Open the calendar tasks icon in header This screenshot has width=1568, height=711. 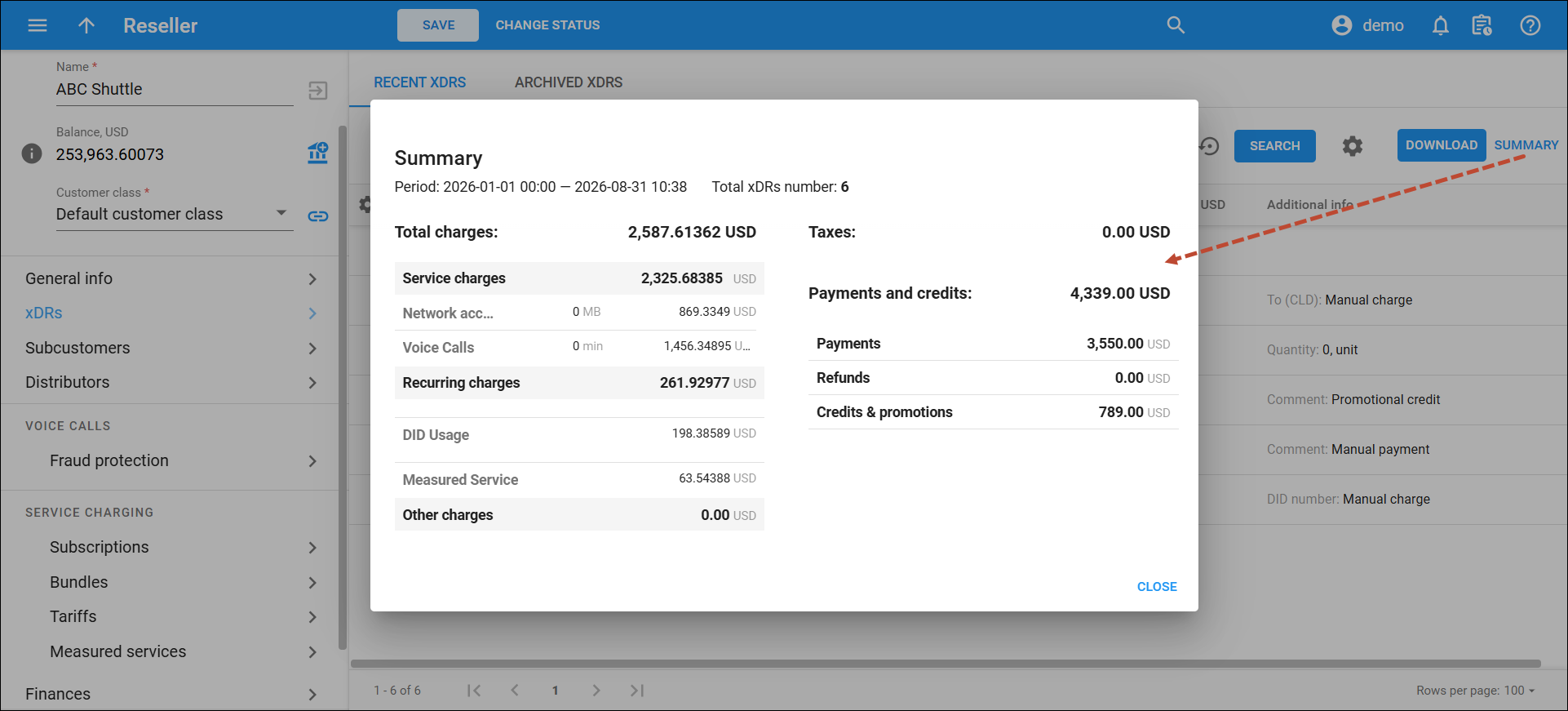pos(1482,25)
